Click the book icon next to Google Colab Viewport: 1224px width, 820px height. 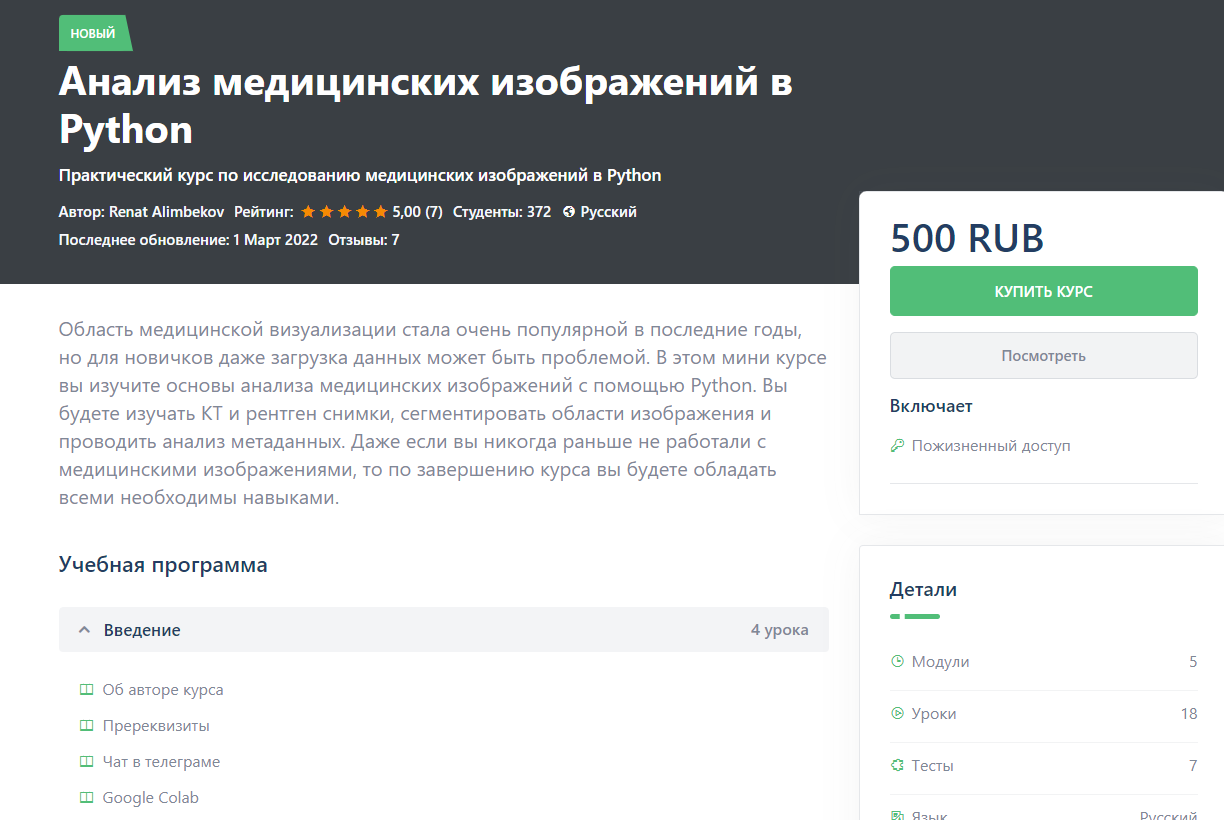[86, 798]
